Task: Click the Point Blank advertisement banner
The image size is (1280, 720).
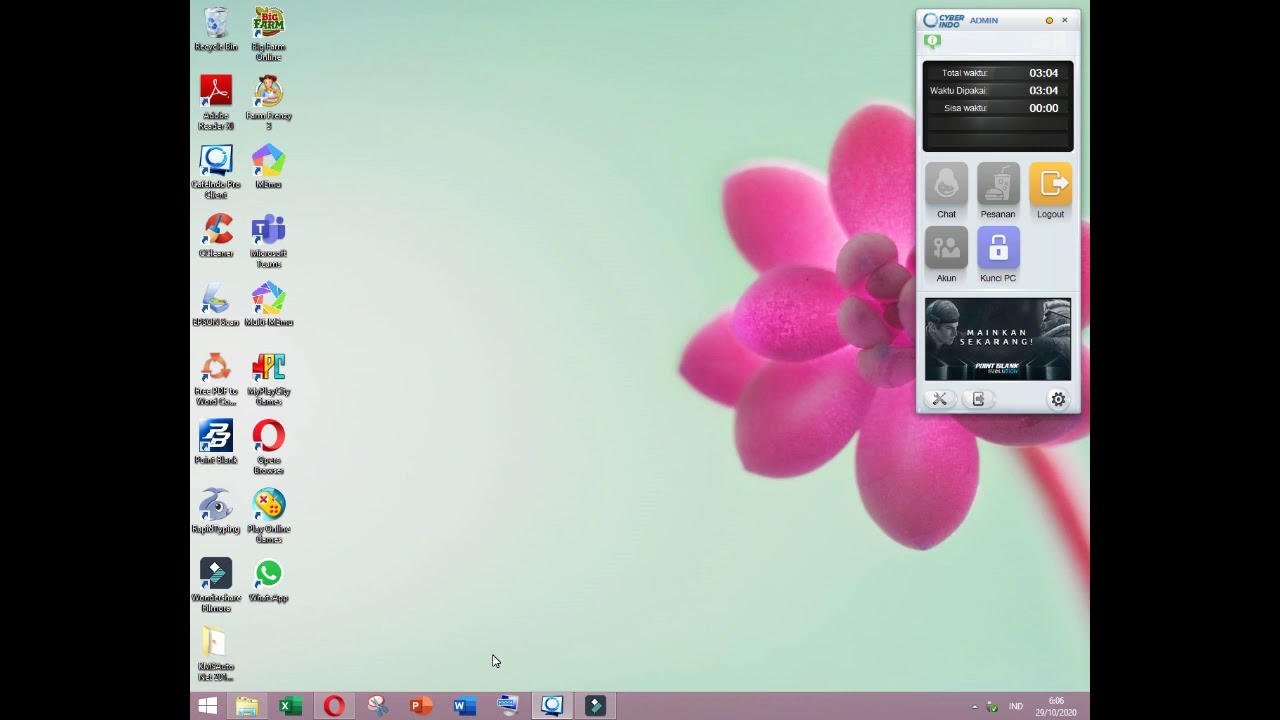Action: (x=998, y=339)
